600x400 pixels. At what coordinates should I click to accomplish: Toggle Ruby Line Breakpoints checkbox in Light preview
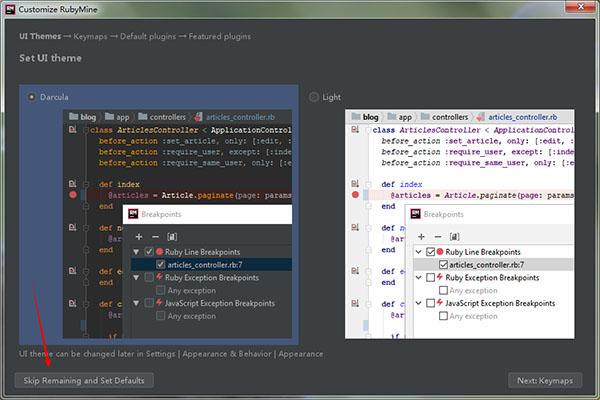pyautogui.click(x=430, y=252)
